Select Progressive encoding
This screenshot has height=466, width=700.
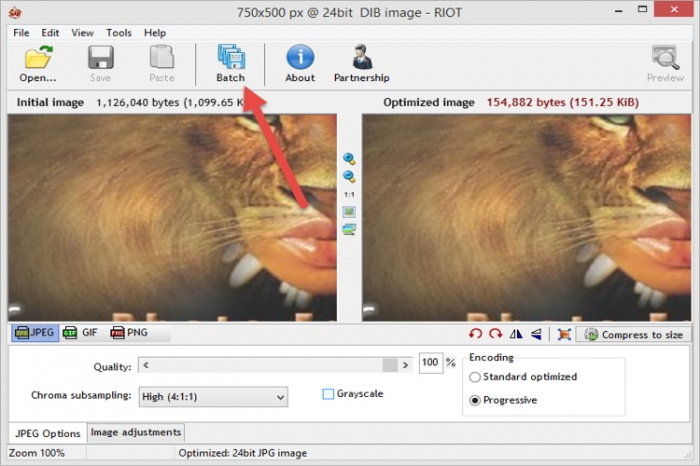click(475, 400)
